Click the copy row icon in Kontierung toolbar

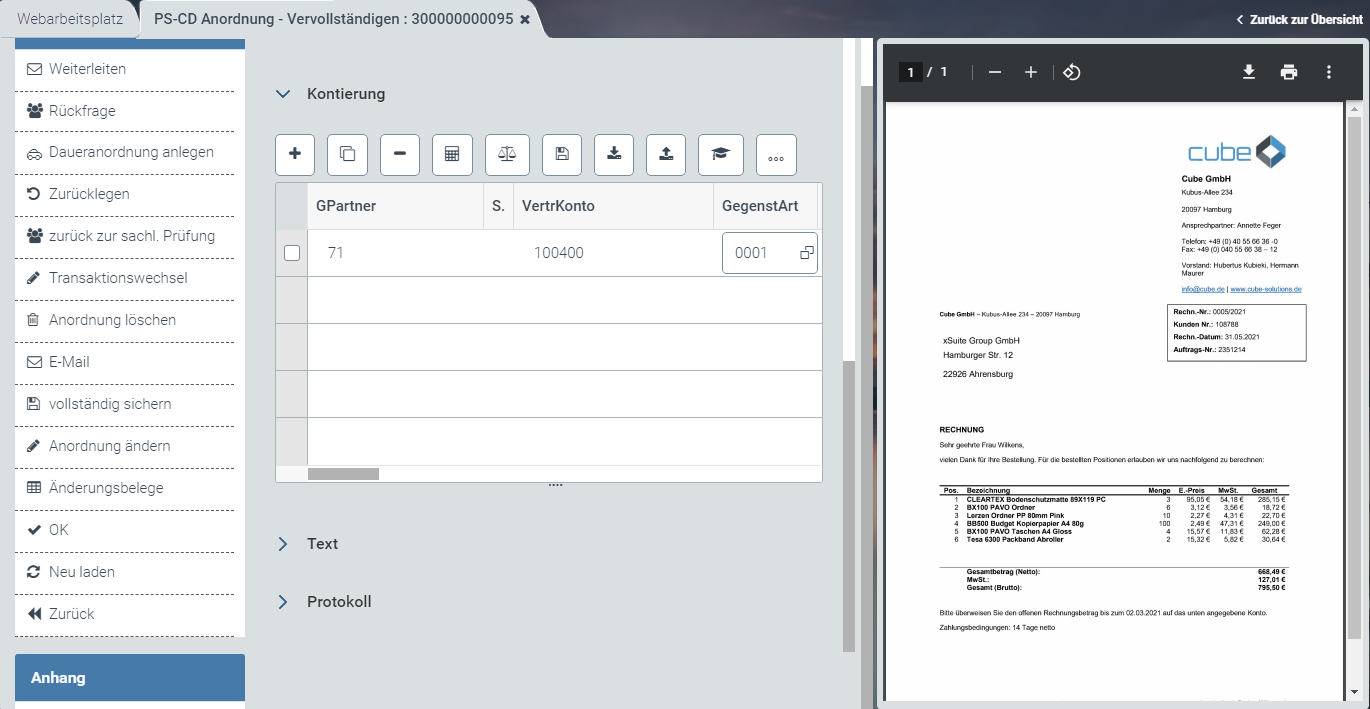[347, 154]
